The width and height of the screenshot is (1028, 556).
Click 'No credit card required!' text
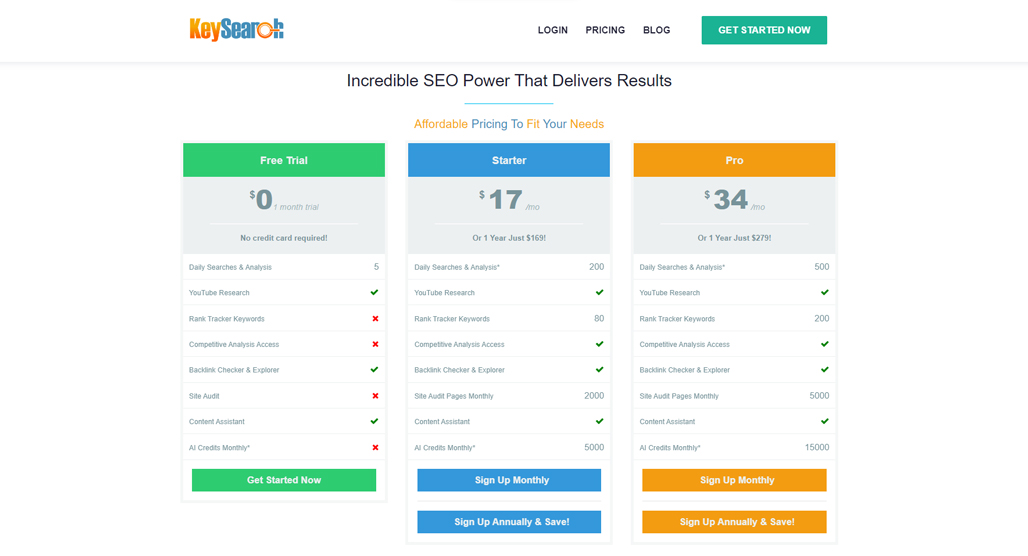284,238
